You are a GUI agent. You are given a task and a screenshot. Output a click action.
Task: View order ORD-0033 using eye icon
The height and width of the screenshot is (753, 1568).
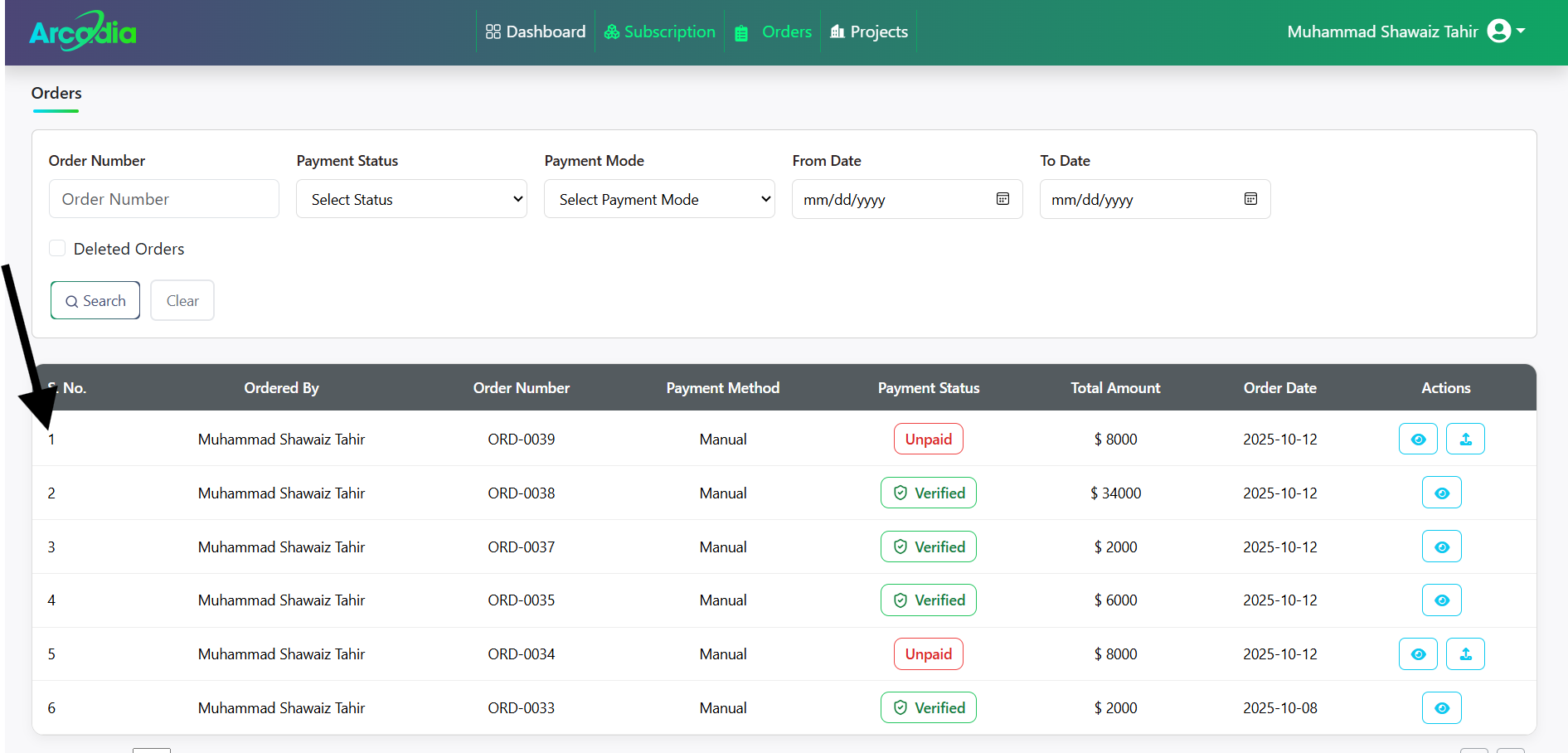1441,707
